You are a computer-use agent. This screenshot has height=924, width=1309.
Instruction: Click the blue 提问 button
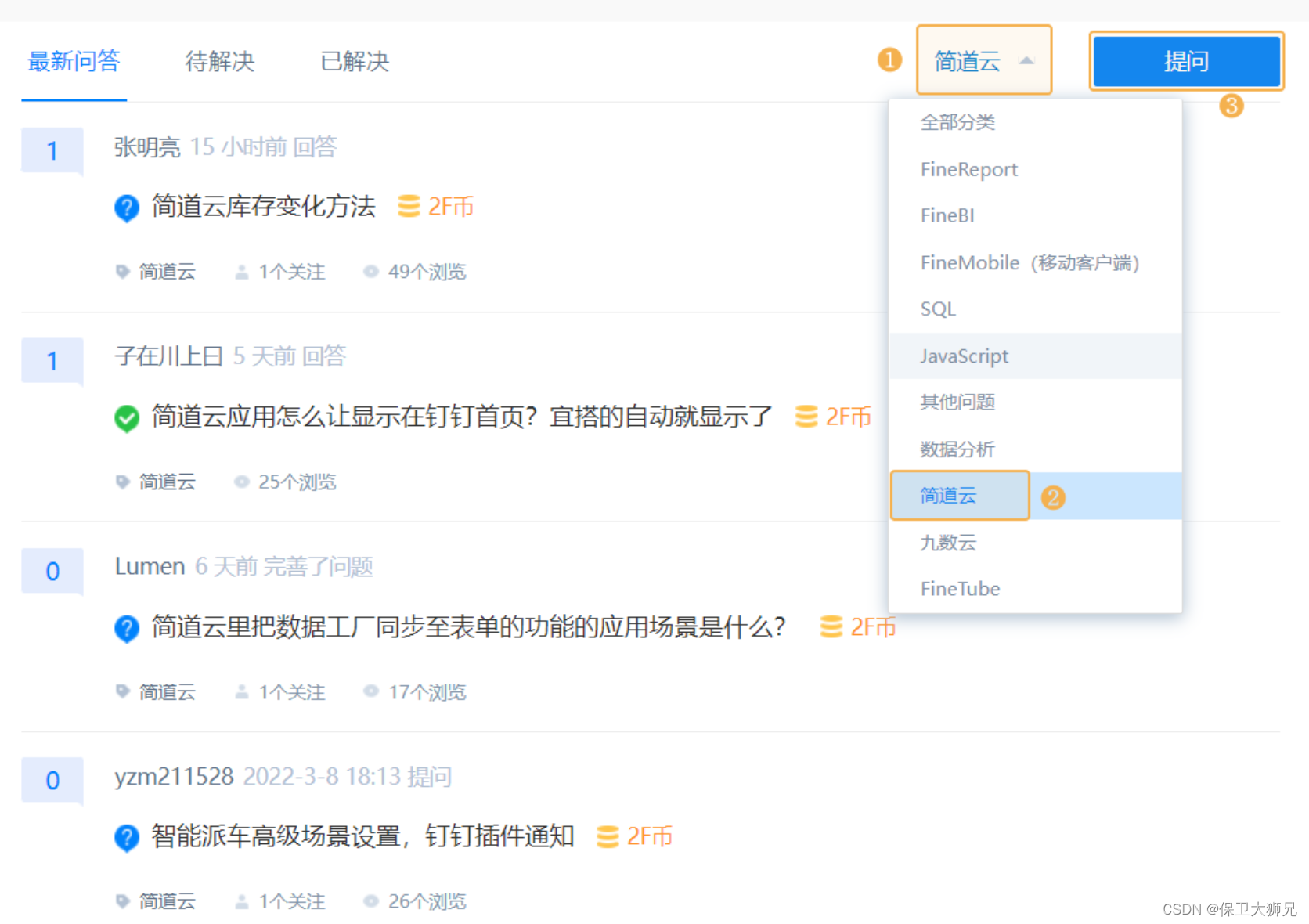[1186, 61]
